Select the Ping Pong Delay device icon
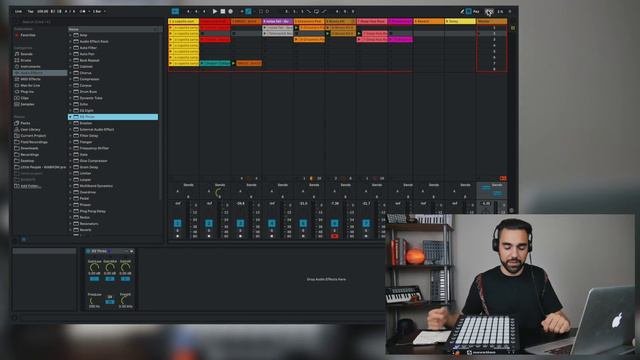Screen dimensions: 640x360 [76, 211]
